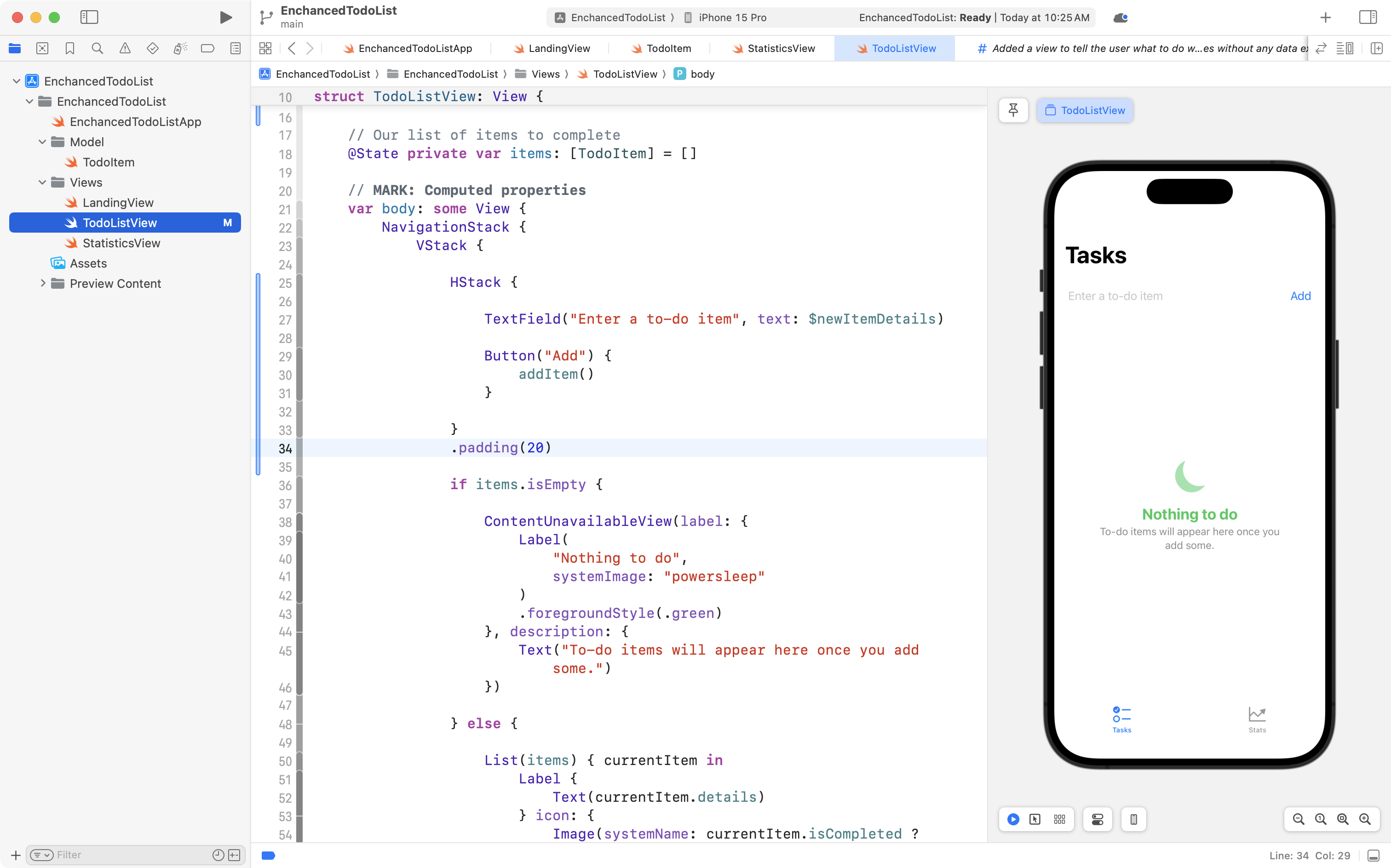
Task: Pin the TodoListView preview
Action: tap(1013, 110)
